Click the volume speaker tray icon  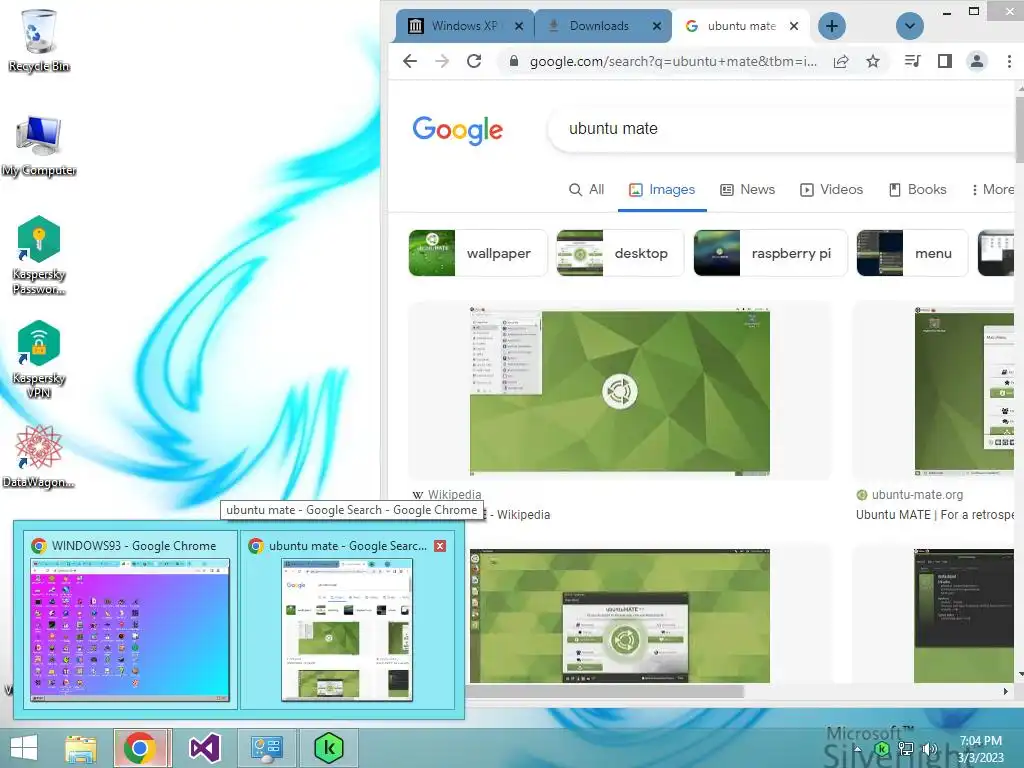[x=929, y=749]
